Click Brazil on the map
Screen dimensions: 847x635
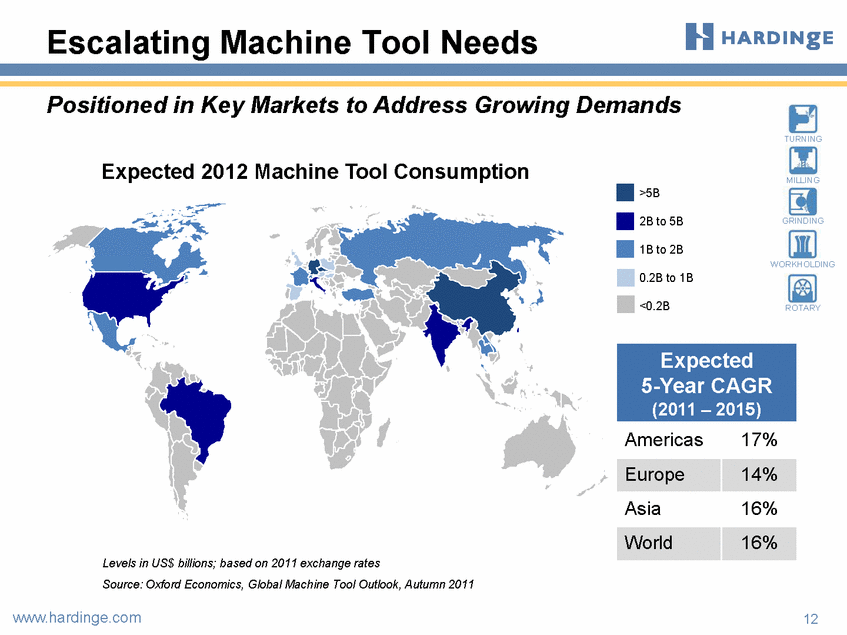[x=200, y=413]
